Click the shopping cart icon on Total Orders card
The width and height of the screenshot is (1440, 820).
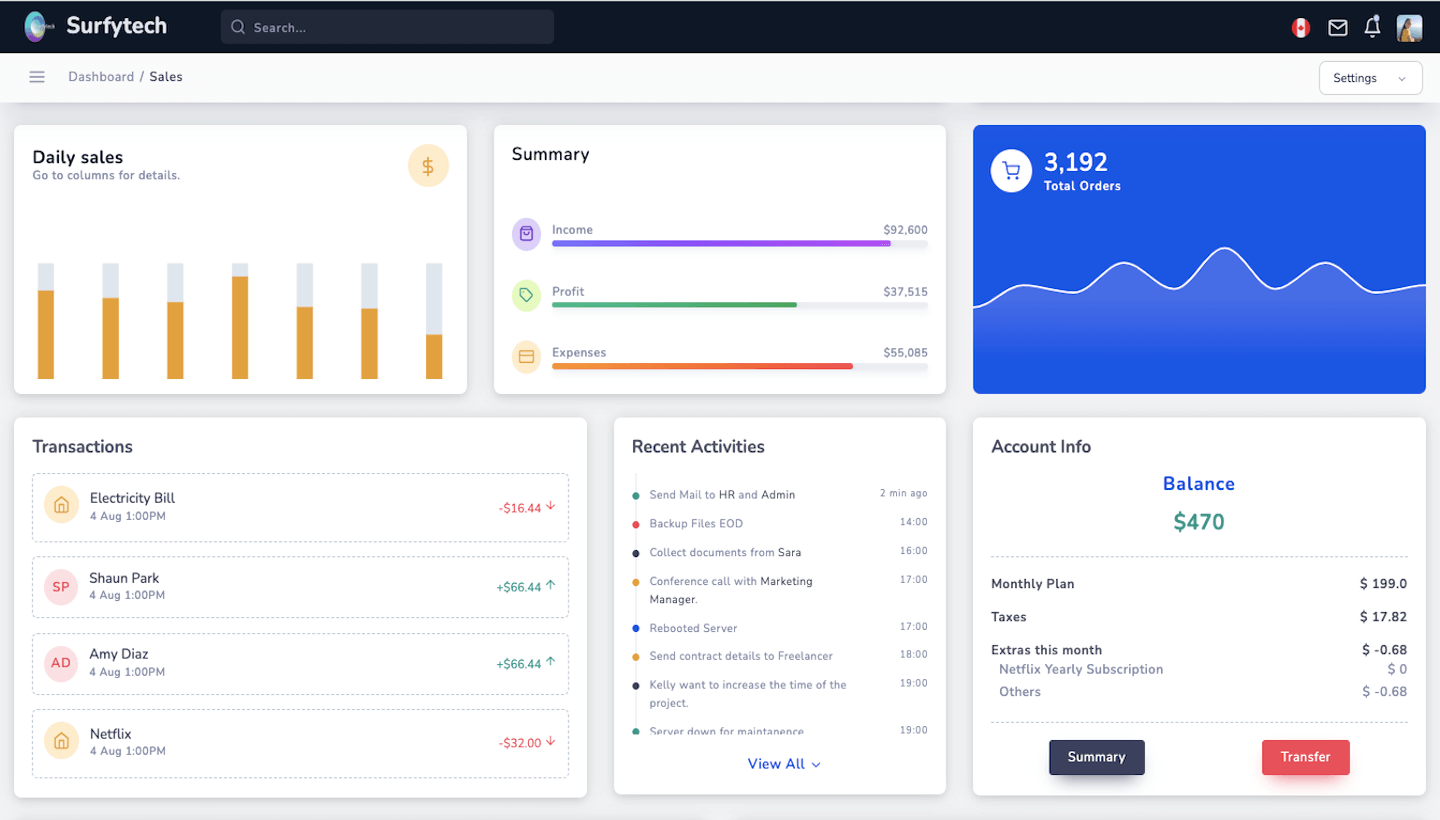pyautogui.click(x=1011, y=170)
